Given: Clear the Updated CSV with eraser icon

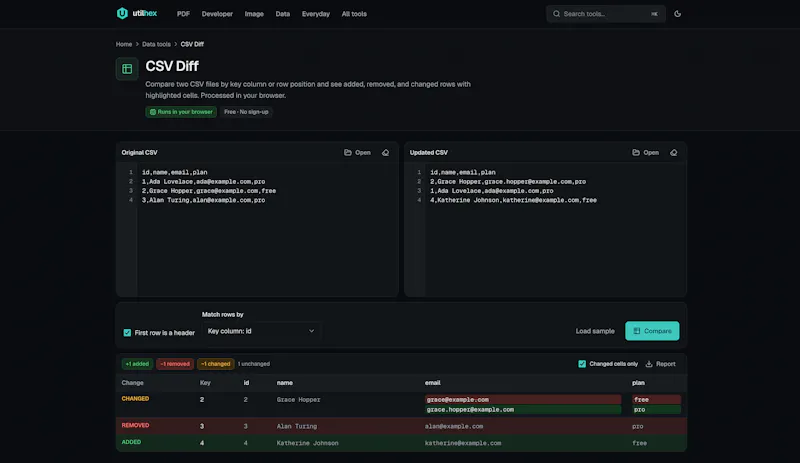Looking at the screenshot, I should [673, 153].
